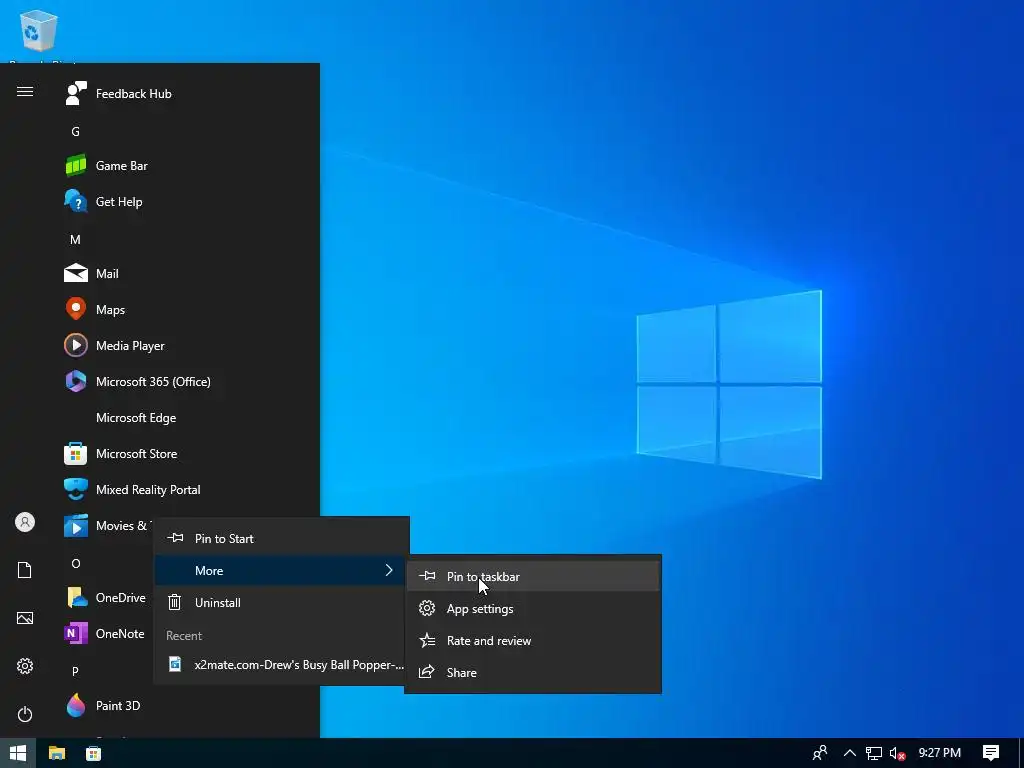Click the Movies & TV app icon
1024x768 pixels.
click(x=76, y=526)
